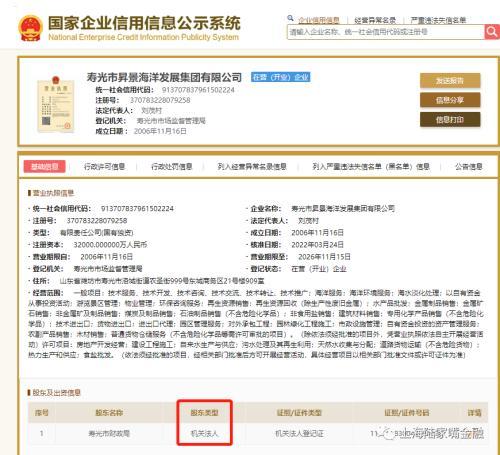This screenshot has width=500, height=455.
Task: Click the site title 国家企业信用信息公示系统
Action: click(x=144, y=23)
